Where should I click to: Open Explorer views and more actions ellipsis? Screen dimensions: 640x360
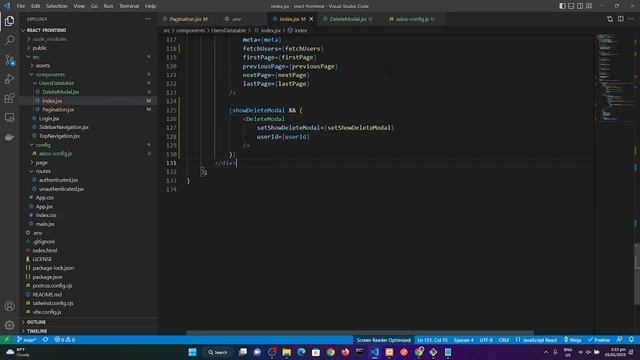click(x=148, y=19)
